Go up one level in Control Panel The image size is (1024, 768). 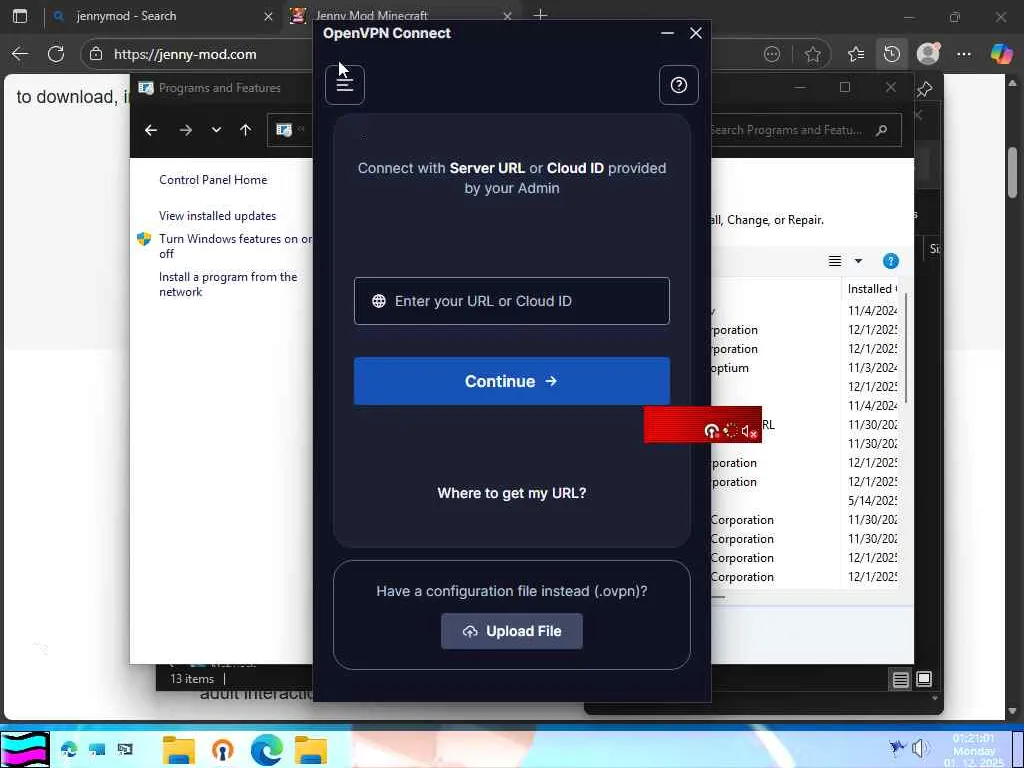(x=246, y=130)
